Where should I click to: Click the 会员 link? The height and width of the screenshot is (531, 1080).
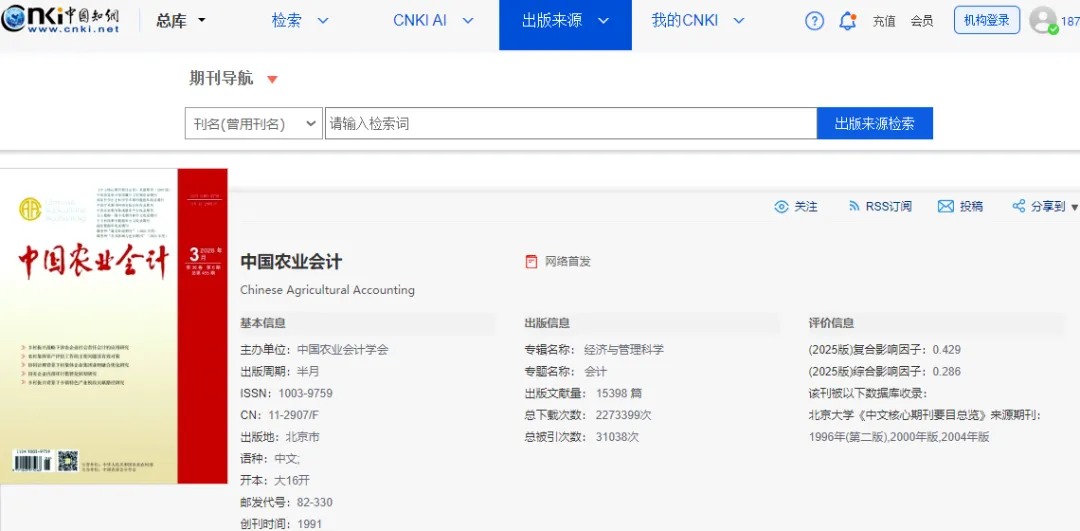pos(922,21)
